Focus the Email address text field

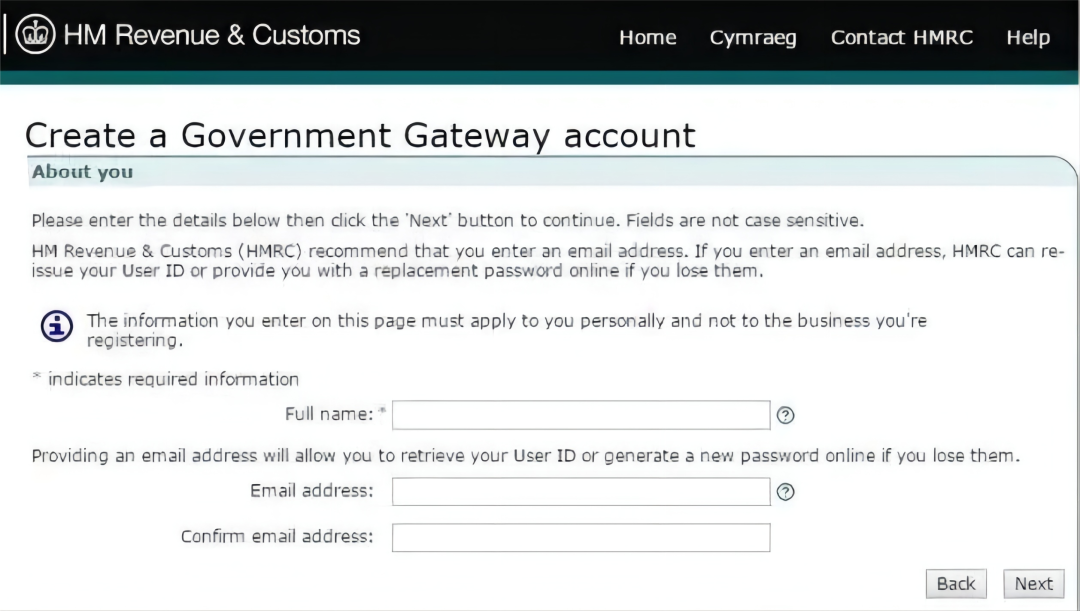[x=580, y=492]
